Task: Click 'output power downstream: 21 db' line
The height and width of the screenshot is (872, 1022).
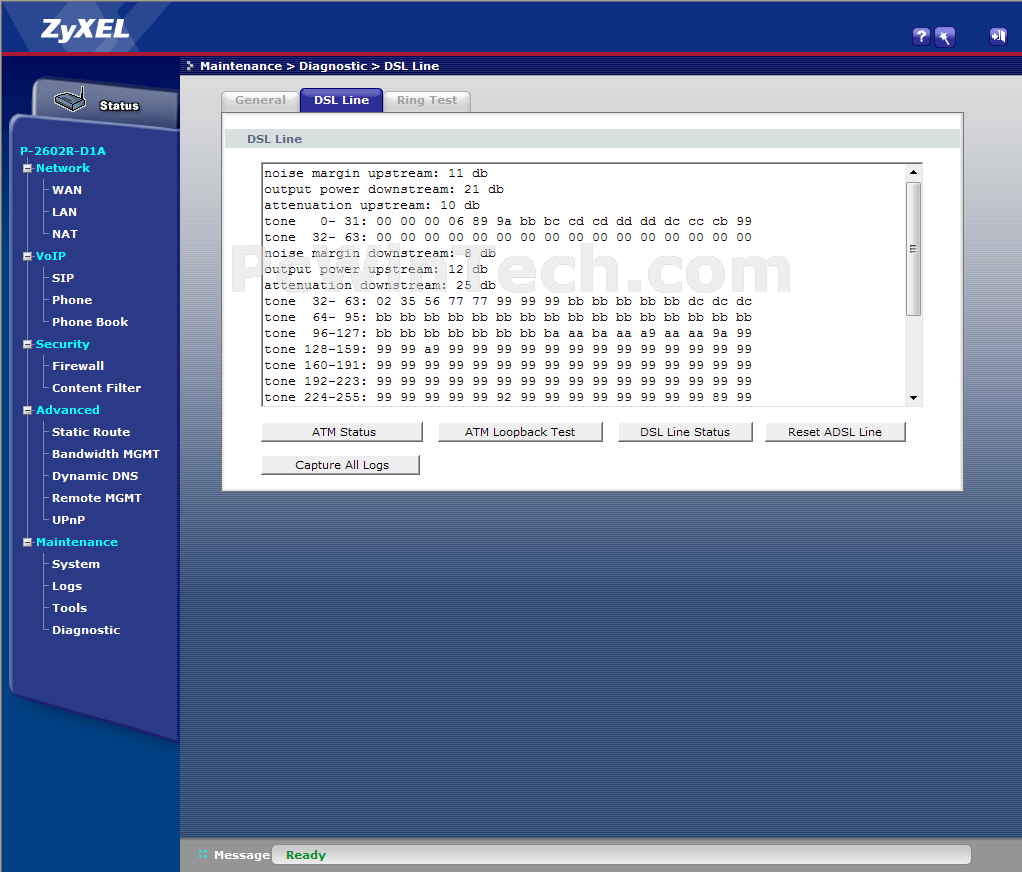Action: [384, 190]
